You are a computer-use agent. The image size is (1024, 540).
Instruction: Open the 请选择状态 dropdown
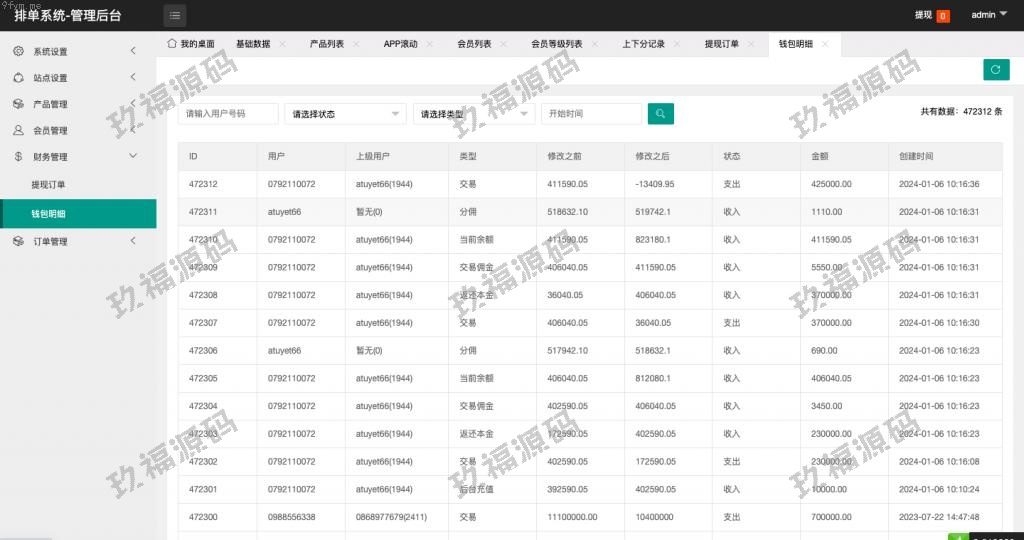click(345, 114)
